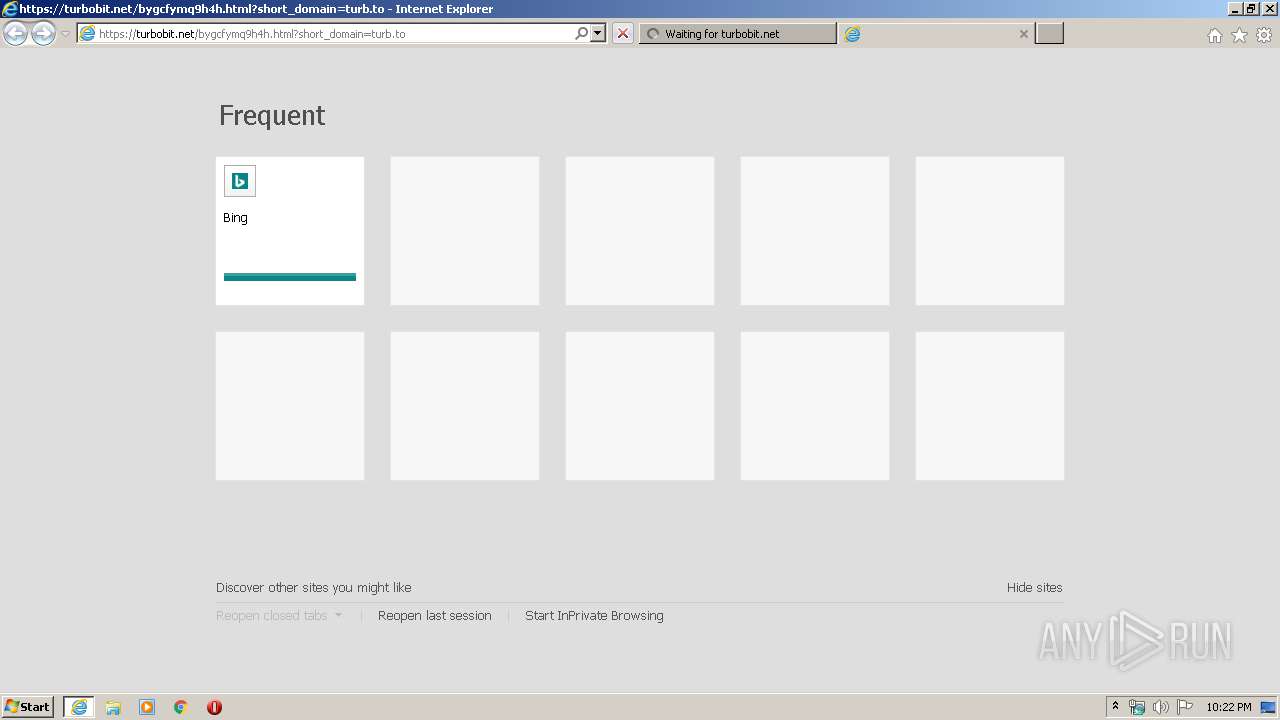The width and height of the screenshot is (1280, 720).
Task: Go back with the browser Back arrow
Action: tap(15, 34)
